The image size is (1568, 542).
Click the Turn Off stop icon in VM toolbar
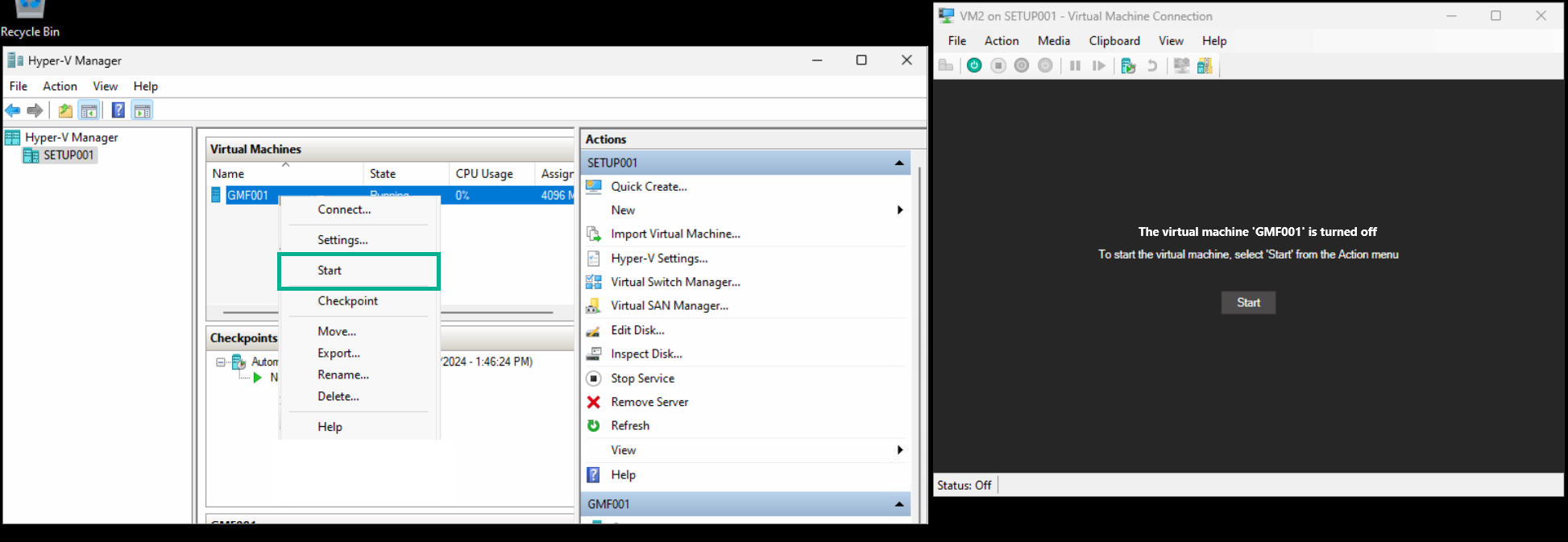tap(998, 66)
